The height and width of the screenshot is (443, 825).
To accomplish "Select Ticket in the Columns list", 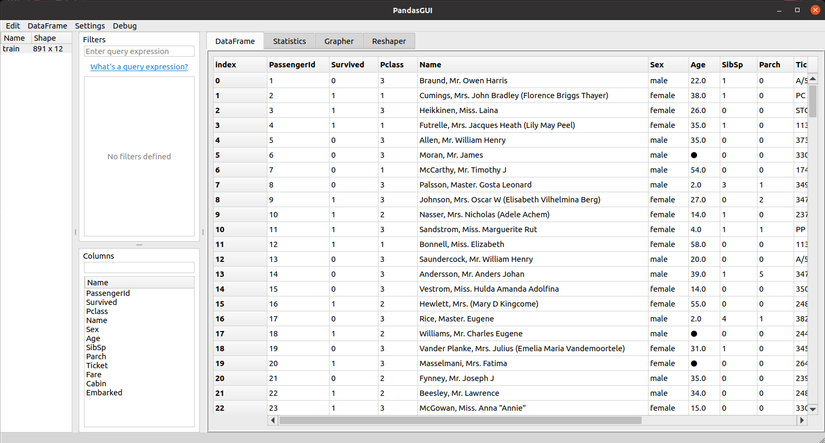I will [97, 365].
